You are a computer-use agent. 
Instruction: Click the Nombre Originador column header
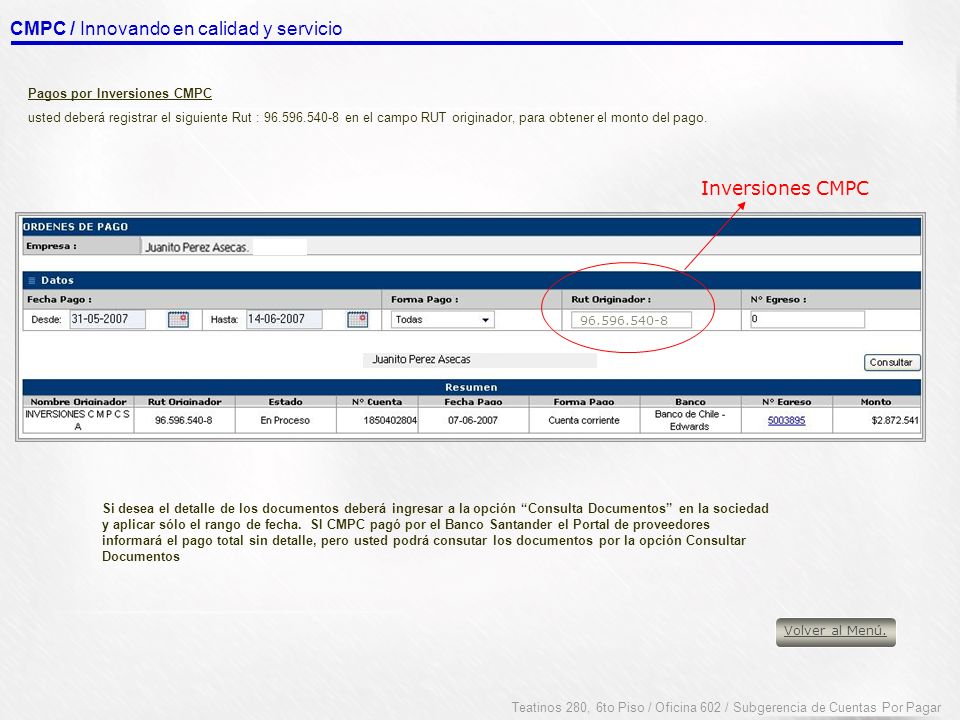(x=78, y=402)
